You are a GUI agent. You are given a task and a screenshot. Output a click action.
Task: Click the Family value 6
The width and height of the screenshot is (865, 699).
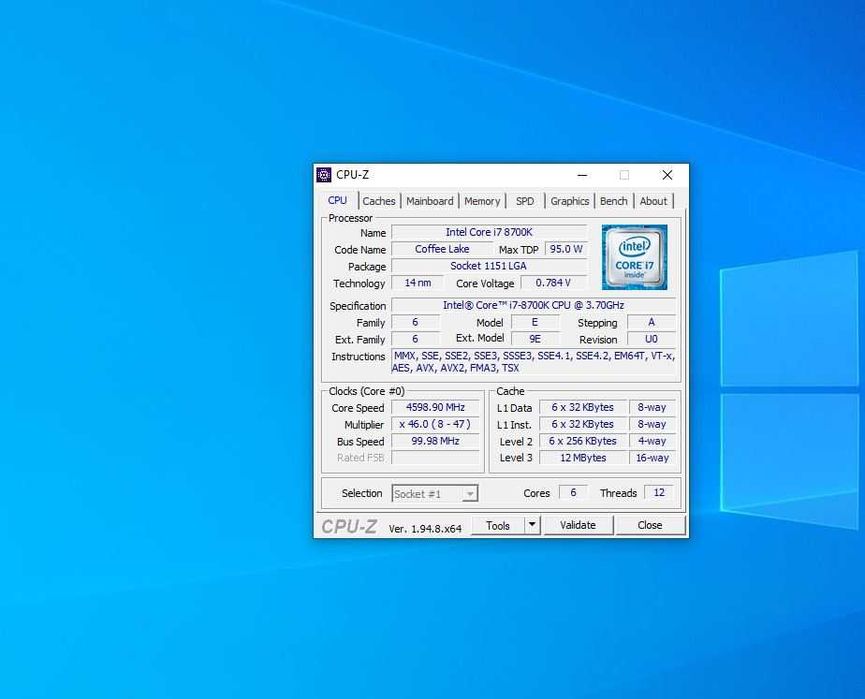415,322
